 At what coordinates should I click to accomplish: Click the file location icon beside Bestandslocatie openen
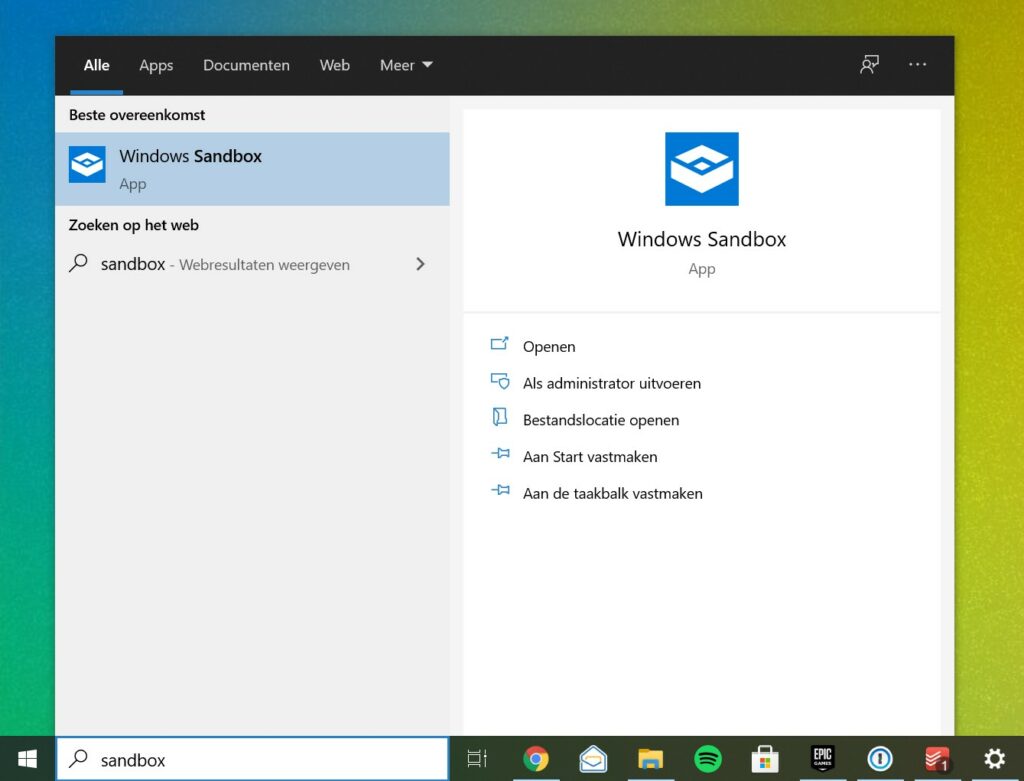coord(500,417)
